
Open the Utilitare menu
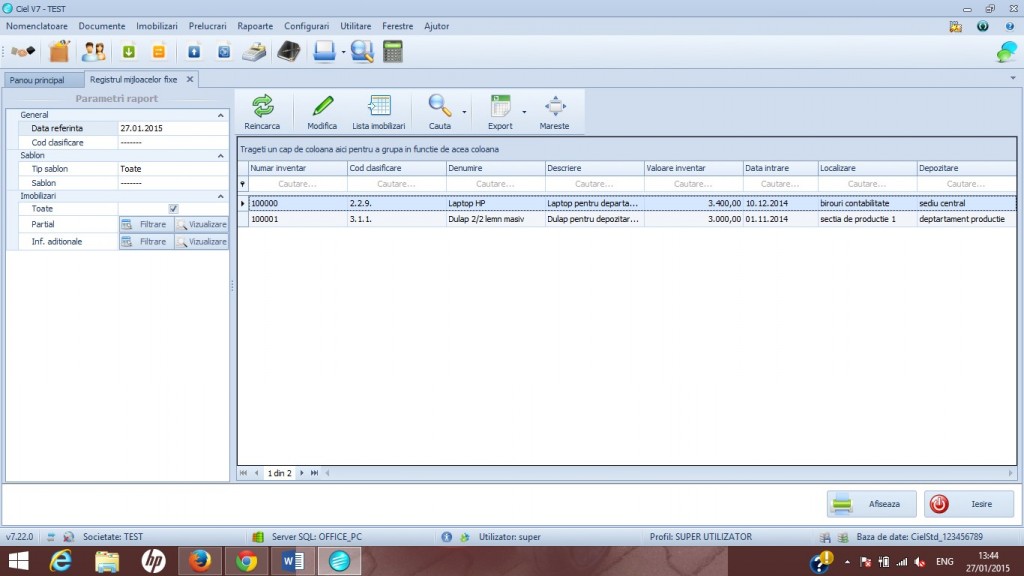click(x=355, y=26)
